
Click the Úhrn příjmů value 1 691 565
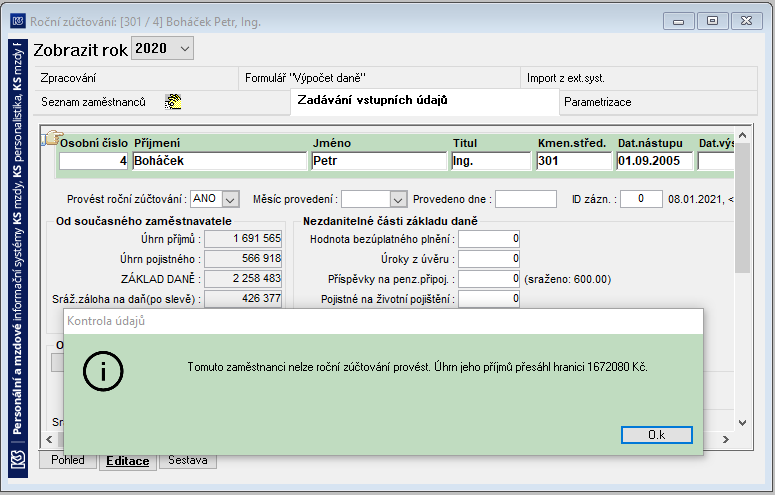tap(243, 239)
